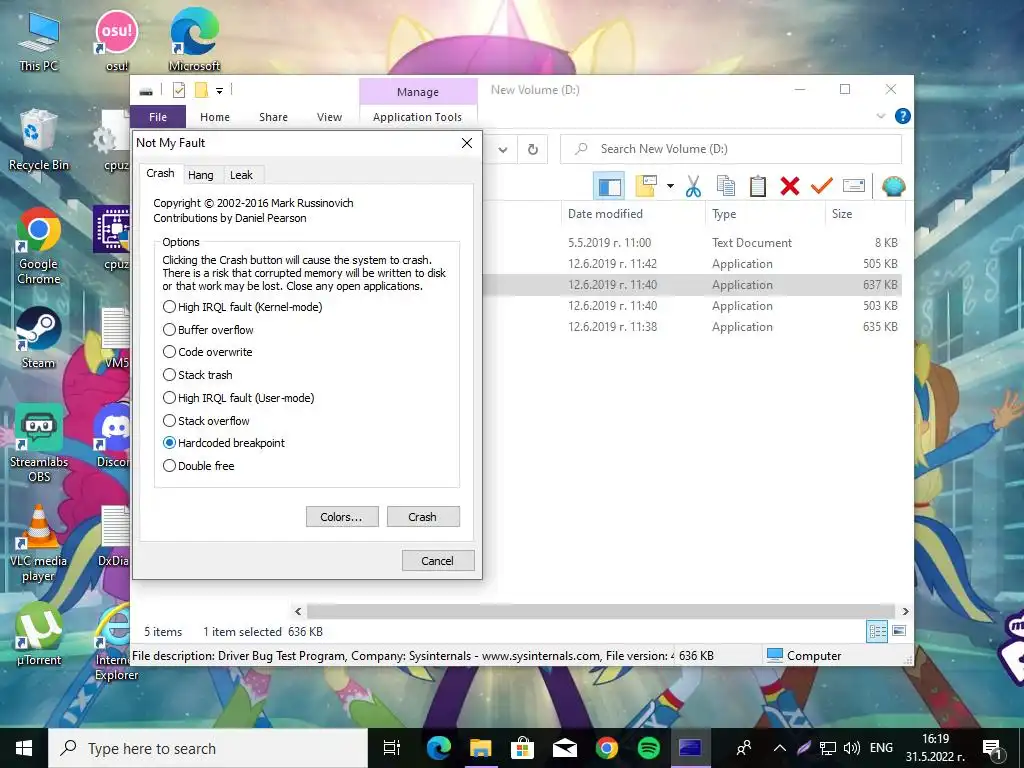
Task: Click the Windows taskbar search box
Action: [x=208, y=748]
